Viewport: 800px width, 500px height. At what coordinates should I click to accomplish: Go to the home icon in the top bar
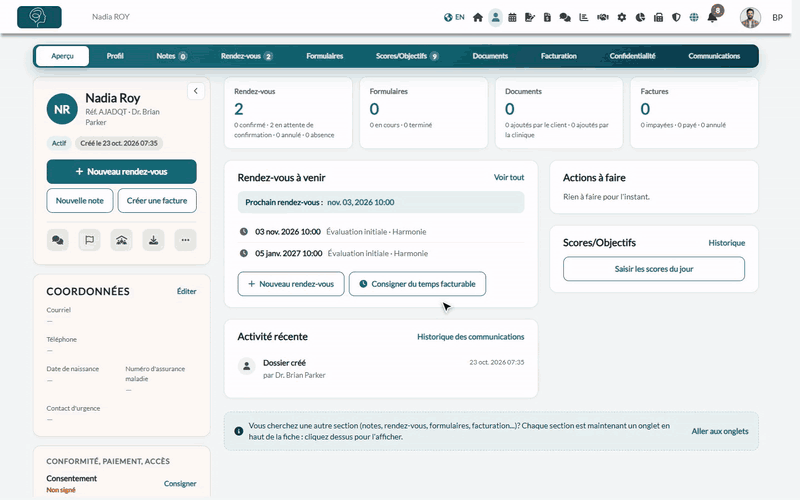[478, 17]
